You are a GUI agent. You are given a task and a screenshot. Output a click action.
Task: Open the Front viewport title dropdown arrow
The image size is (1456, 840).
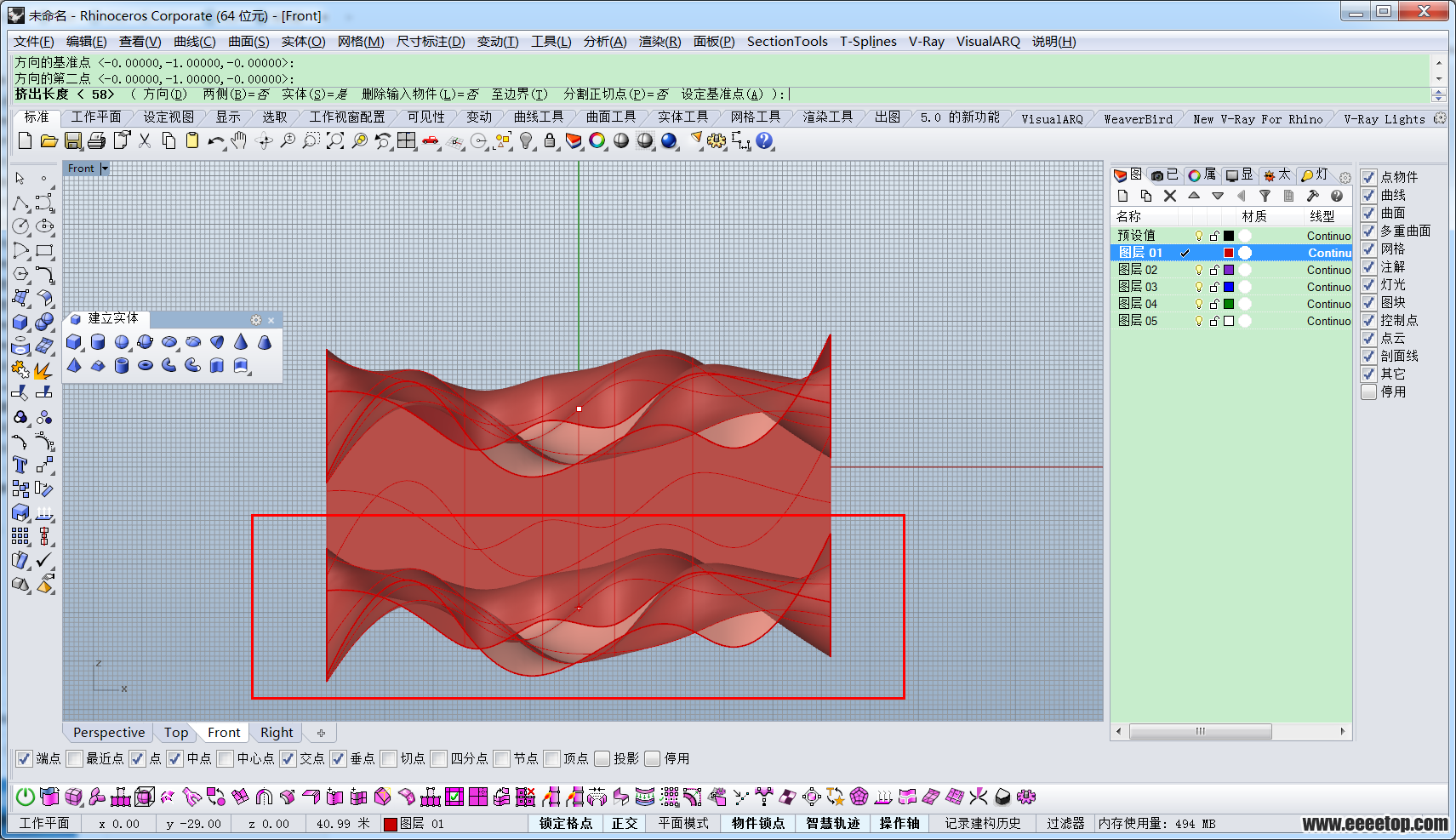tap(105, 169)
